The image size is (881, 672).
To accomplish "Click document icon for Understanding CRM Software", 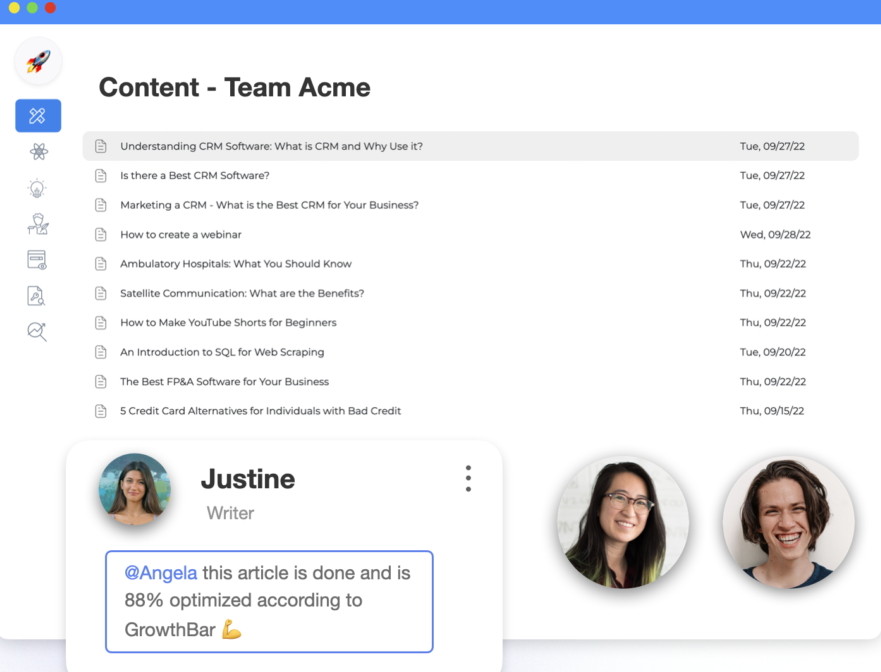I will [x=101, y=146].
